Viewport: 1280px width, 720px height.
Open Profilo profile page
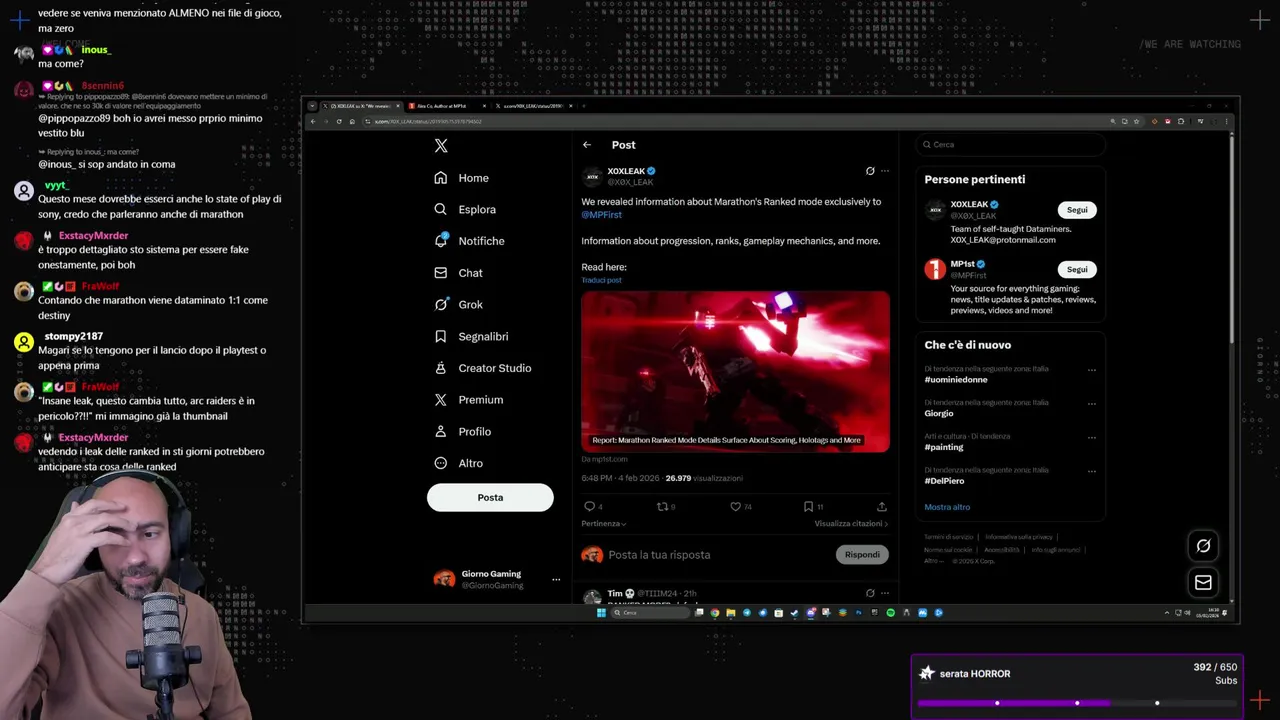pyautogui.click(x=462, y=431)
